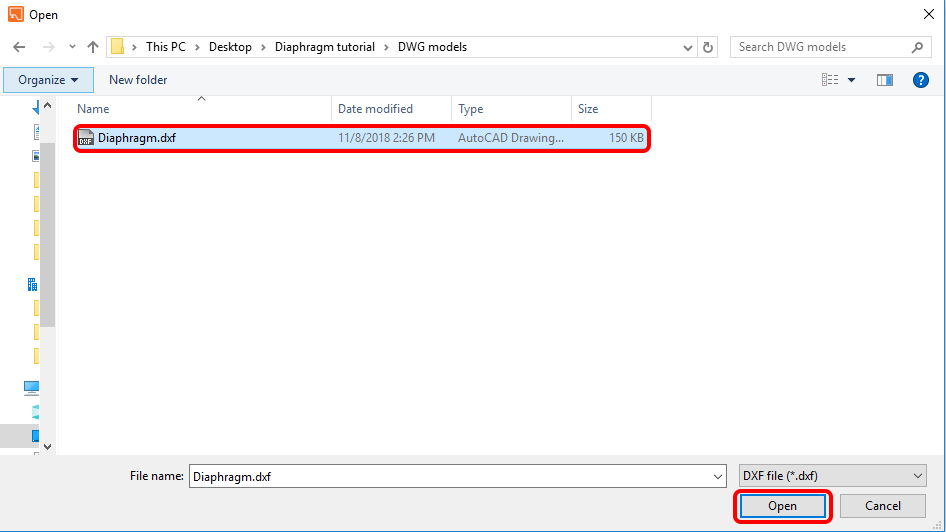Expand chevron after Desktop breadcrumb

pyautogui.click(x=263, y=47)
